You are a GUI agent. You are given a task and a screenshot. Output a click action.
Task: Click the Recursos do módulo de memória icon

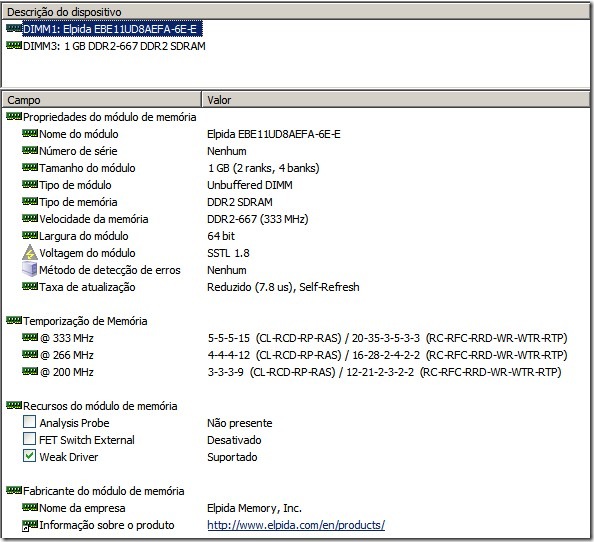coord(14,405)
